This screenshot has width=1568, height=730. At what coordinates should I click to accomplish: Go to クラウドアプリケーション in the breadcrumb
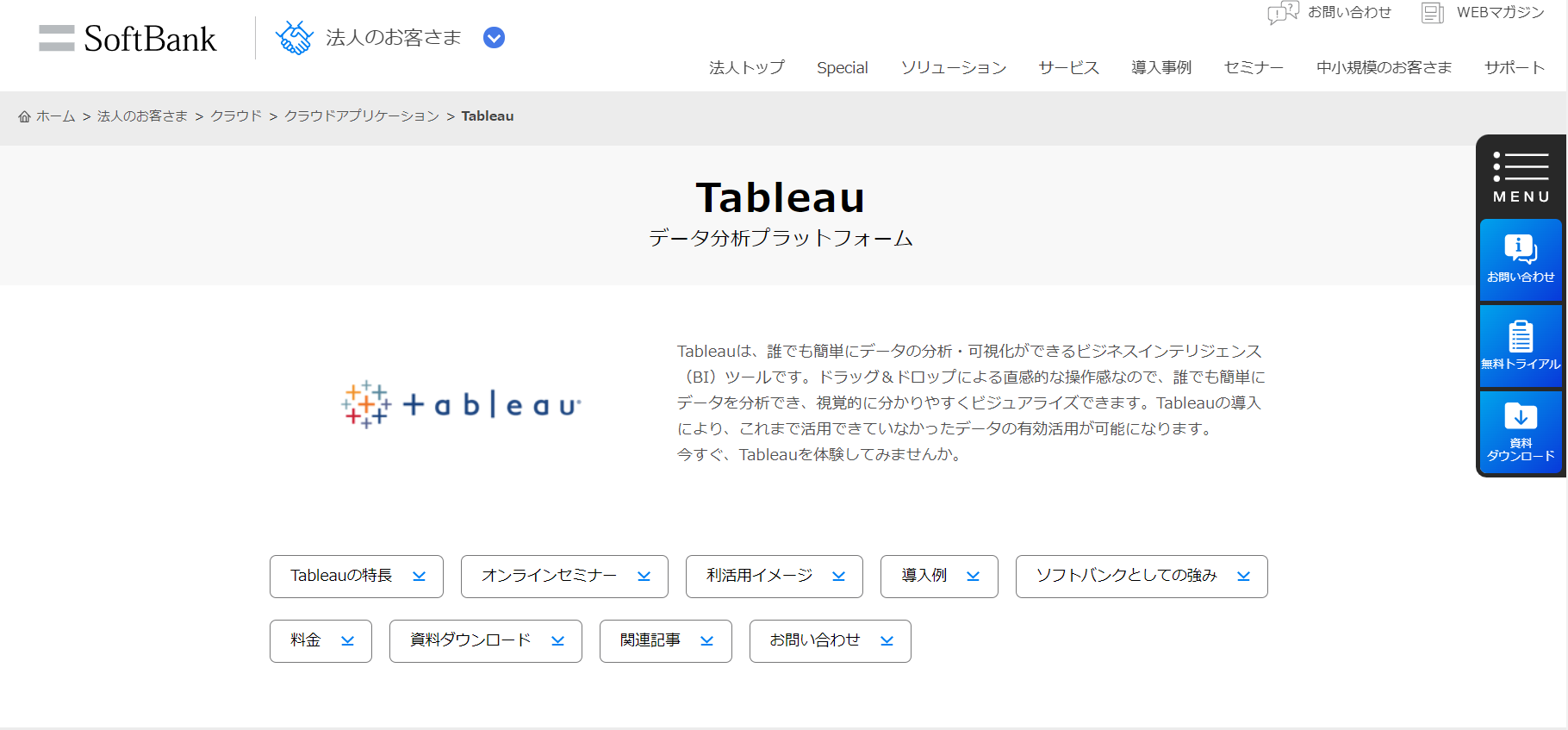362,116
